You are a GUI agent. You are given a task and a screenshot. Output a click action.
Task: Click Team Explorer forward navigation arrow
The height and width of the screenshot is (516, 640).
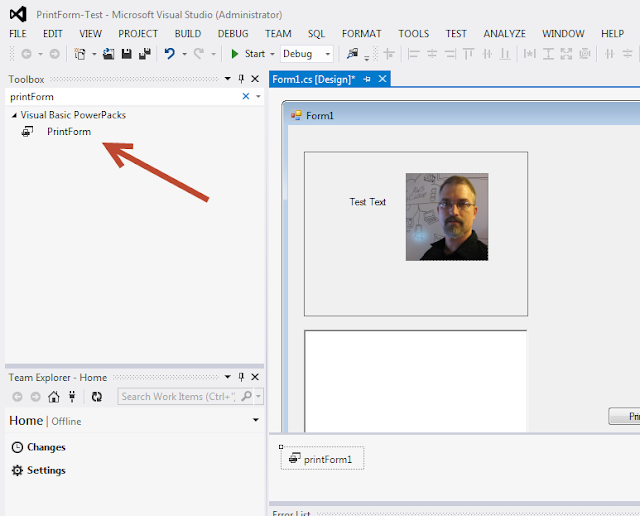(36, 396)
